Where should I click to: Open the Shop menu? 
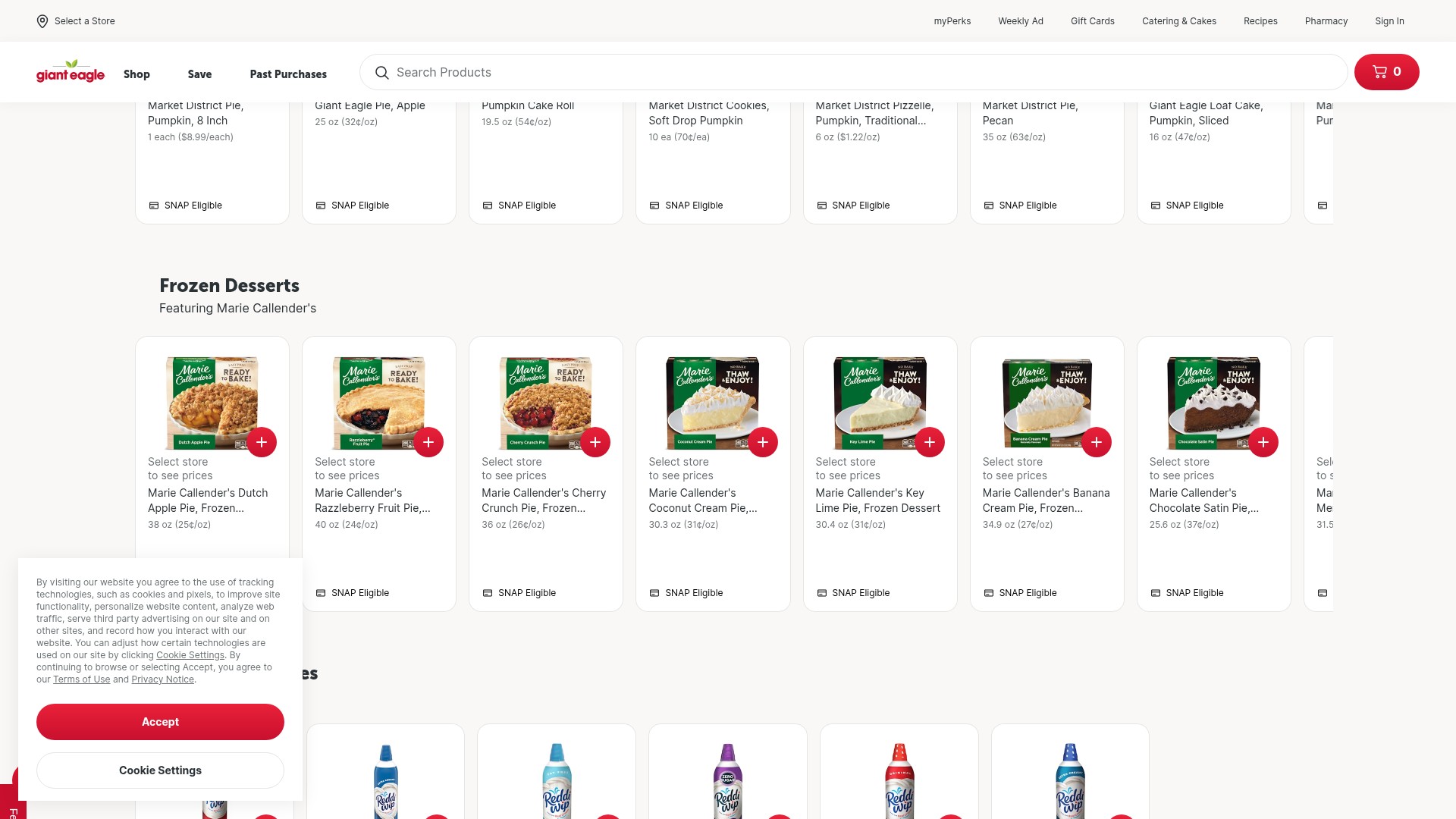[136, 74]
